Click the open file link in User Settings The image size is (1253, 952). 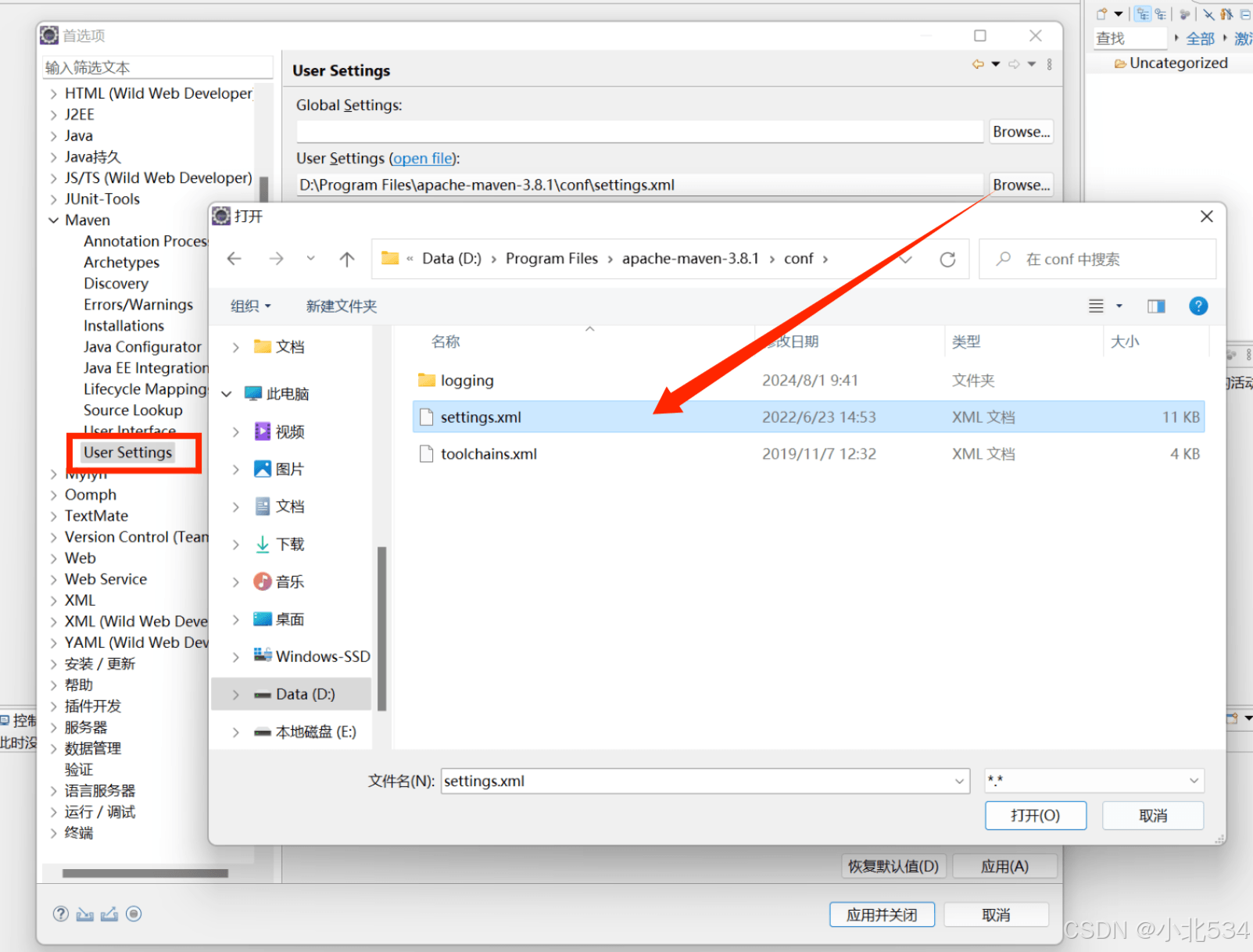point(423,158)
